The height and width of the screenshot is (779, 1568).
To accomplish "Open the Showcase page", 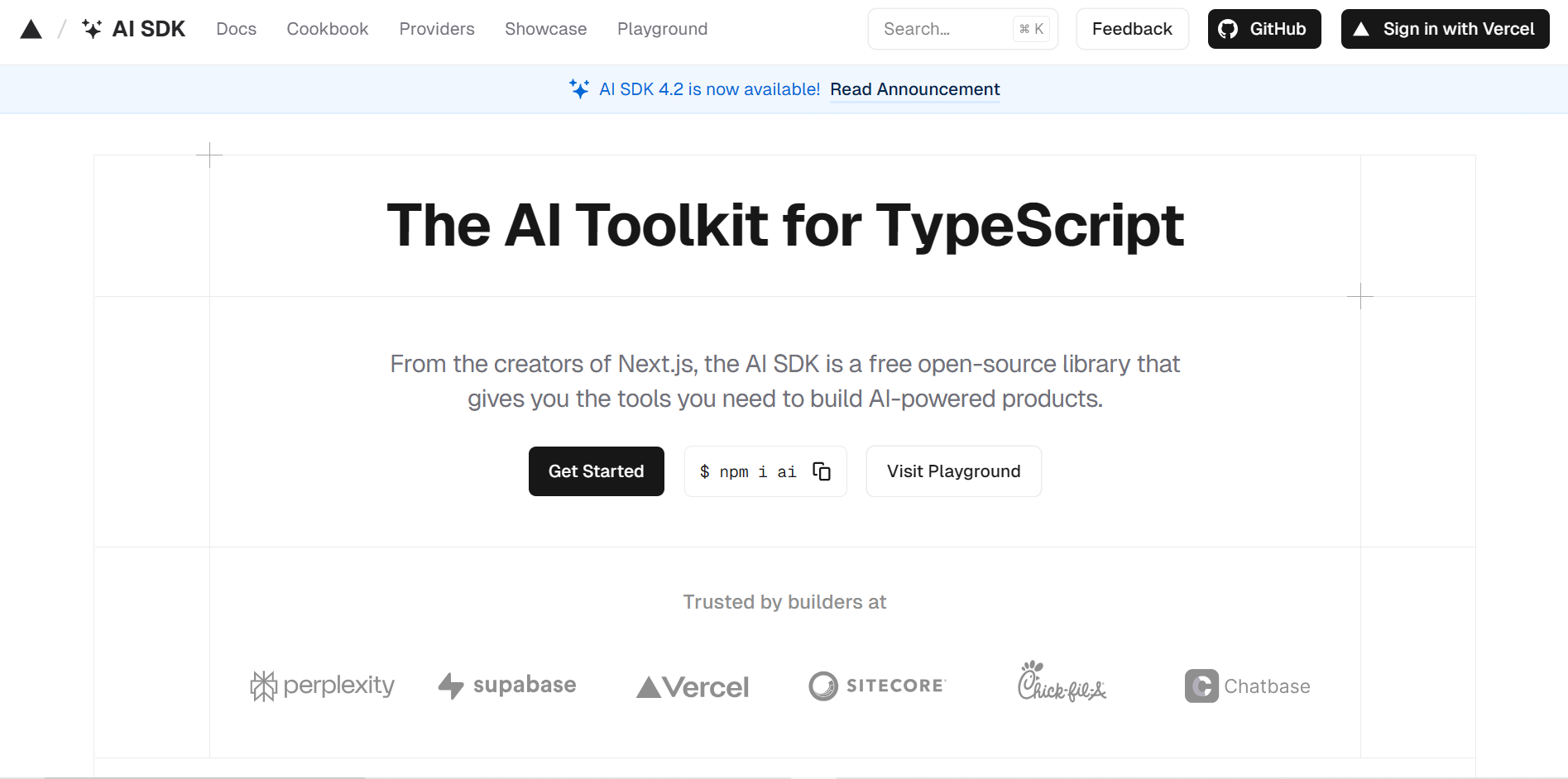I will (546, 29).
